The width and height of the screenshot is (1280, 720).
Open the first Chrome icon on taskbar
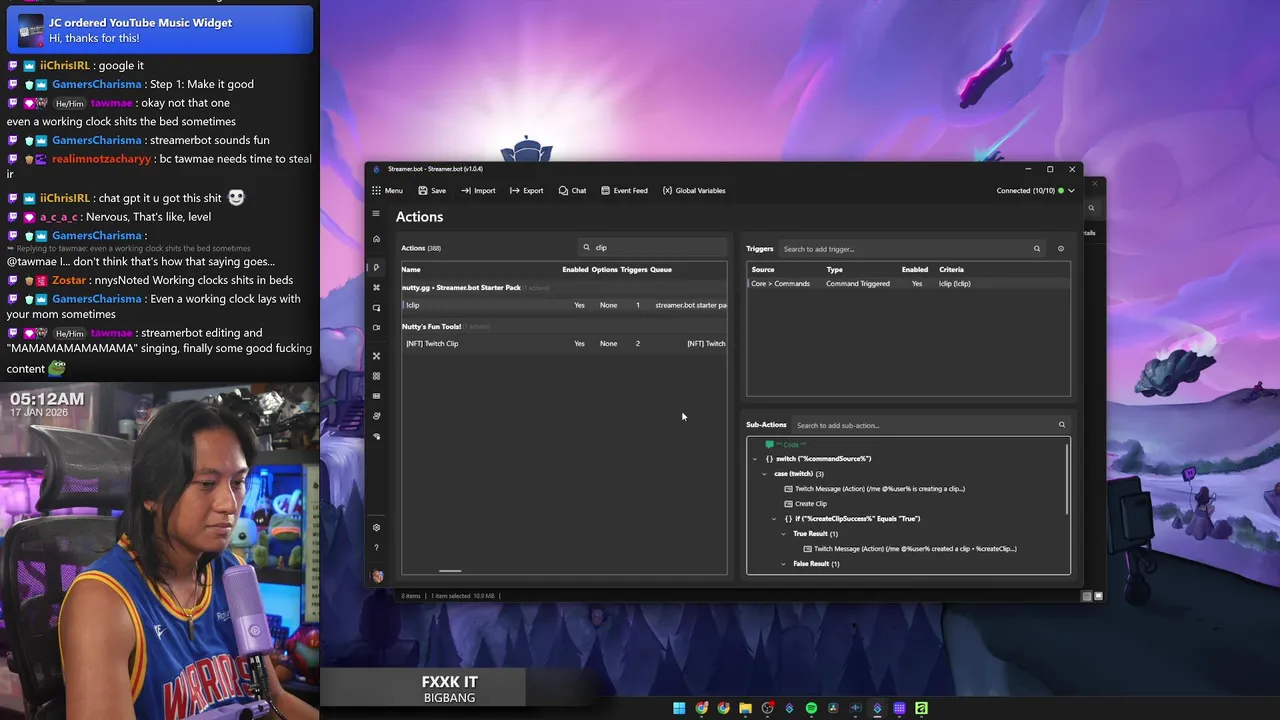pyautogui.click(x=701, y=708)
